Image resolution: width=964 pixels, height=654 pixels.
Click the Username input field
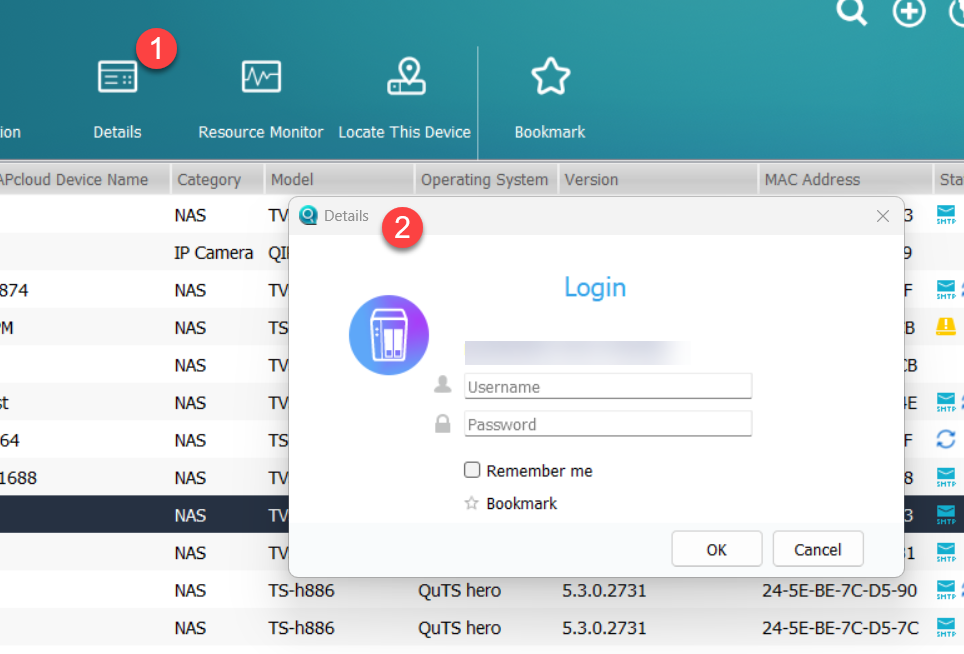click(608, 387)
